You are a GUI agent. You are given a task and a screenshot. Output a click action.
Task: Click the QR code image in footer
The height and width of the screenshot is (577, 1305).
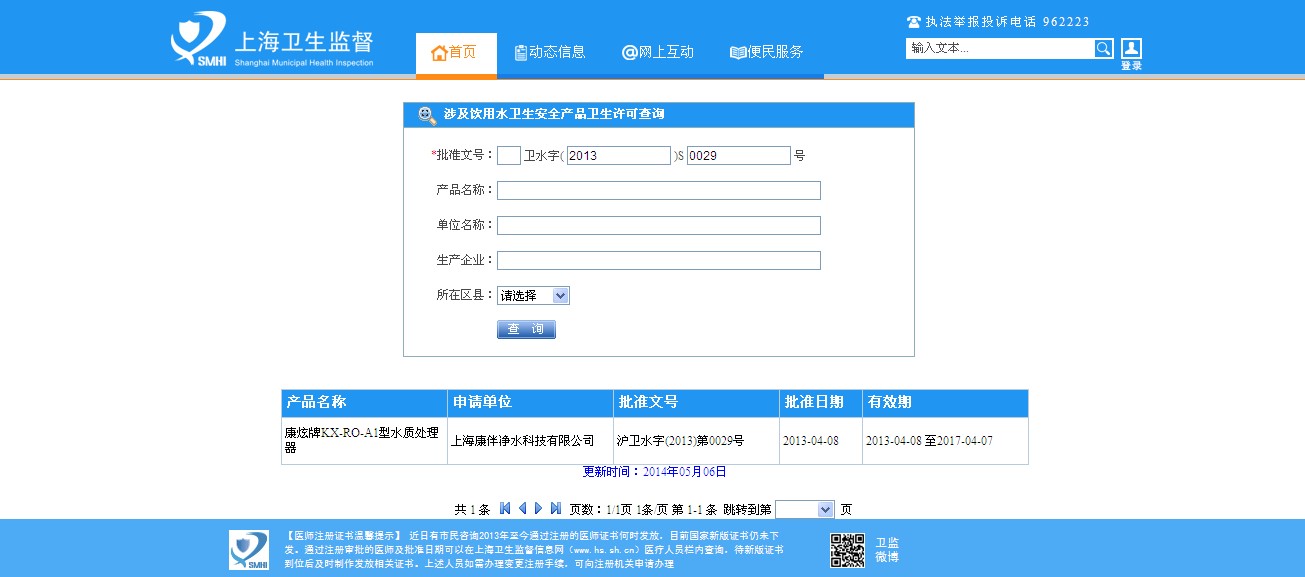pyautogui.click(x=848, y=550)
